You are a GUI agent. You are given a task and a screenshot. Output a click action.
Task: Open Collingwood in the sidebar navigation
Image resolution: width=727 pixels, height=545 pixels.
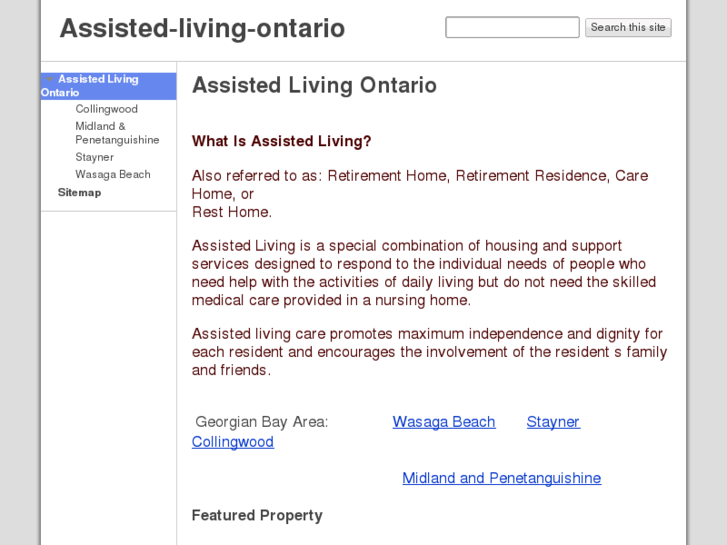pyautogui.click(x=106, y=109)
